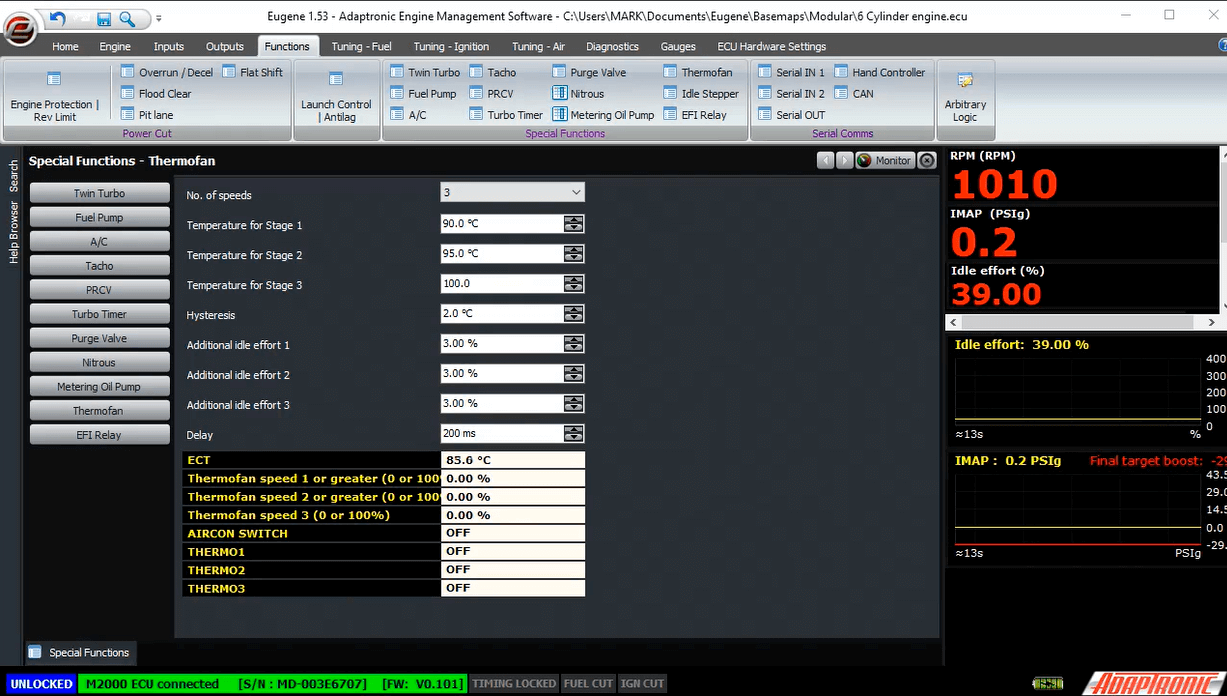
Task: Switch to Tuning - Fuel tab
Action: (x=361, y=46)
